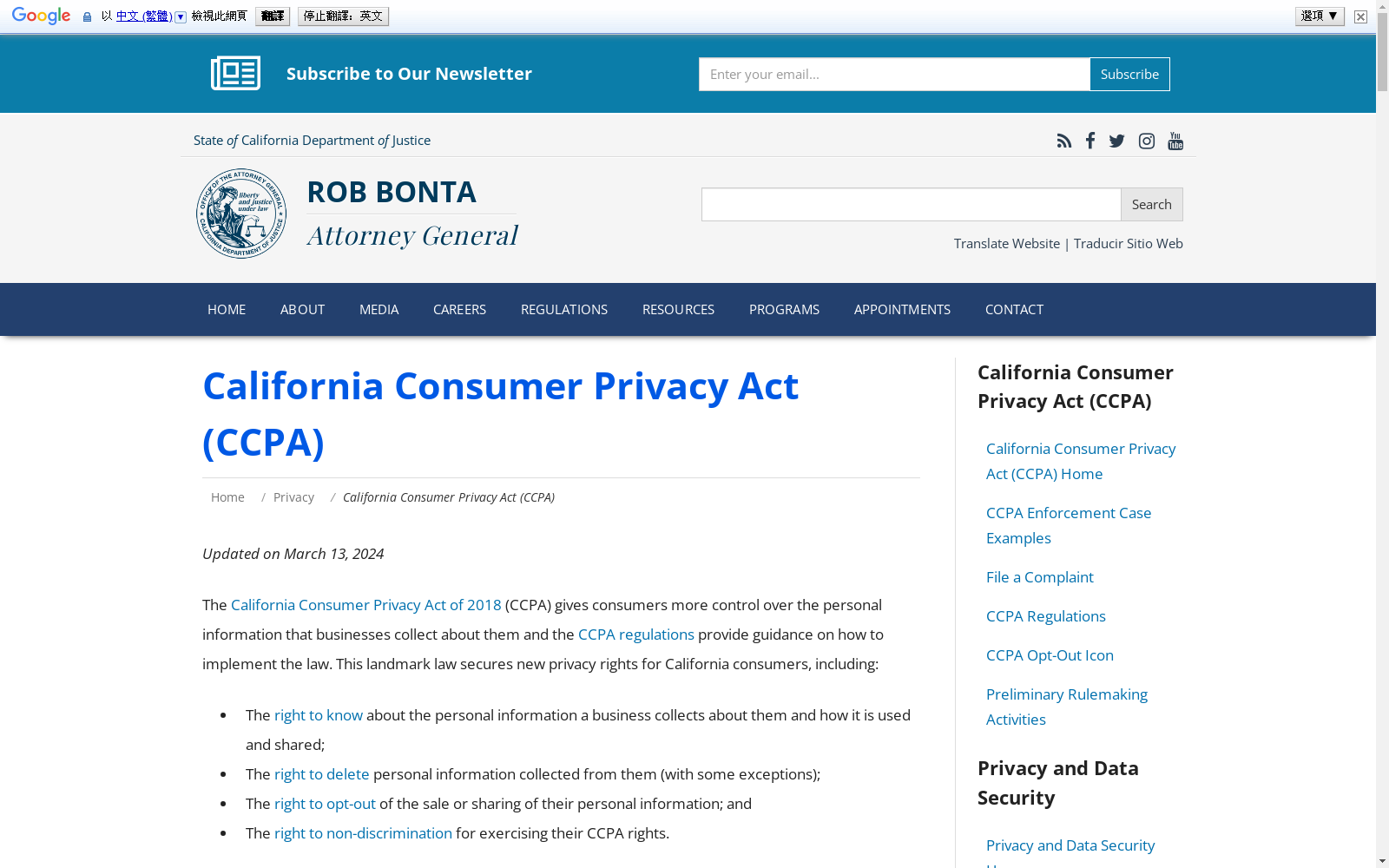Open the ABOUT navigation menu
Viewport: 1389px width, 868px height.
[x=302, y=310]
